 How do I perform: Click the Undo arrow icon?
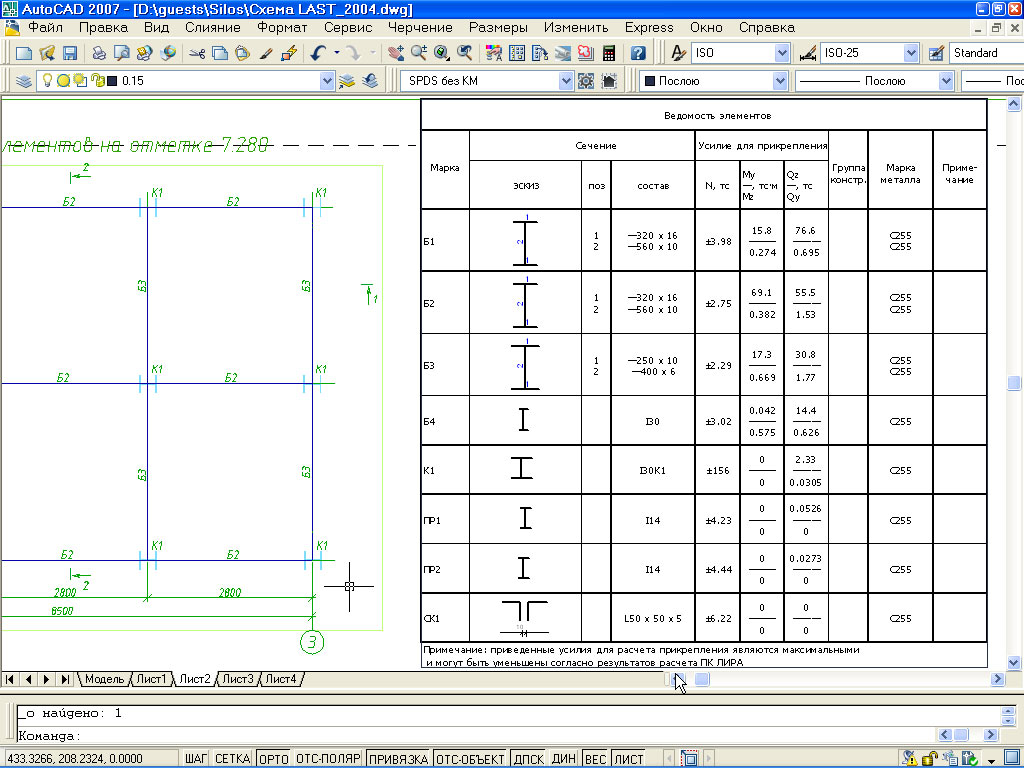[x=317, y=53]
